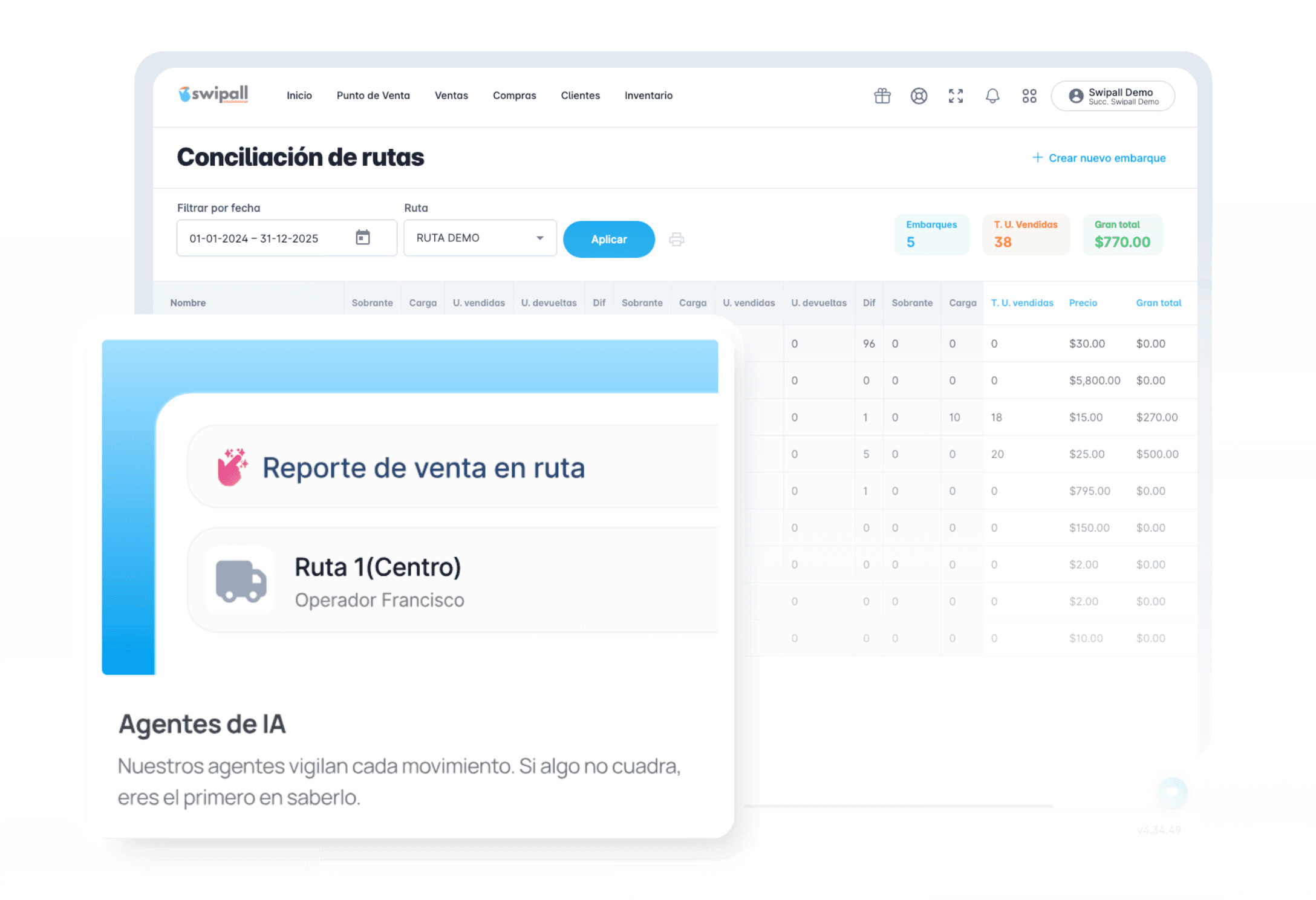The height and width of the screenshot is (900, 1316).
Task: Select the Reporte de venta en ruta card
Action: 454,467
